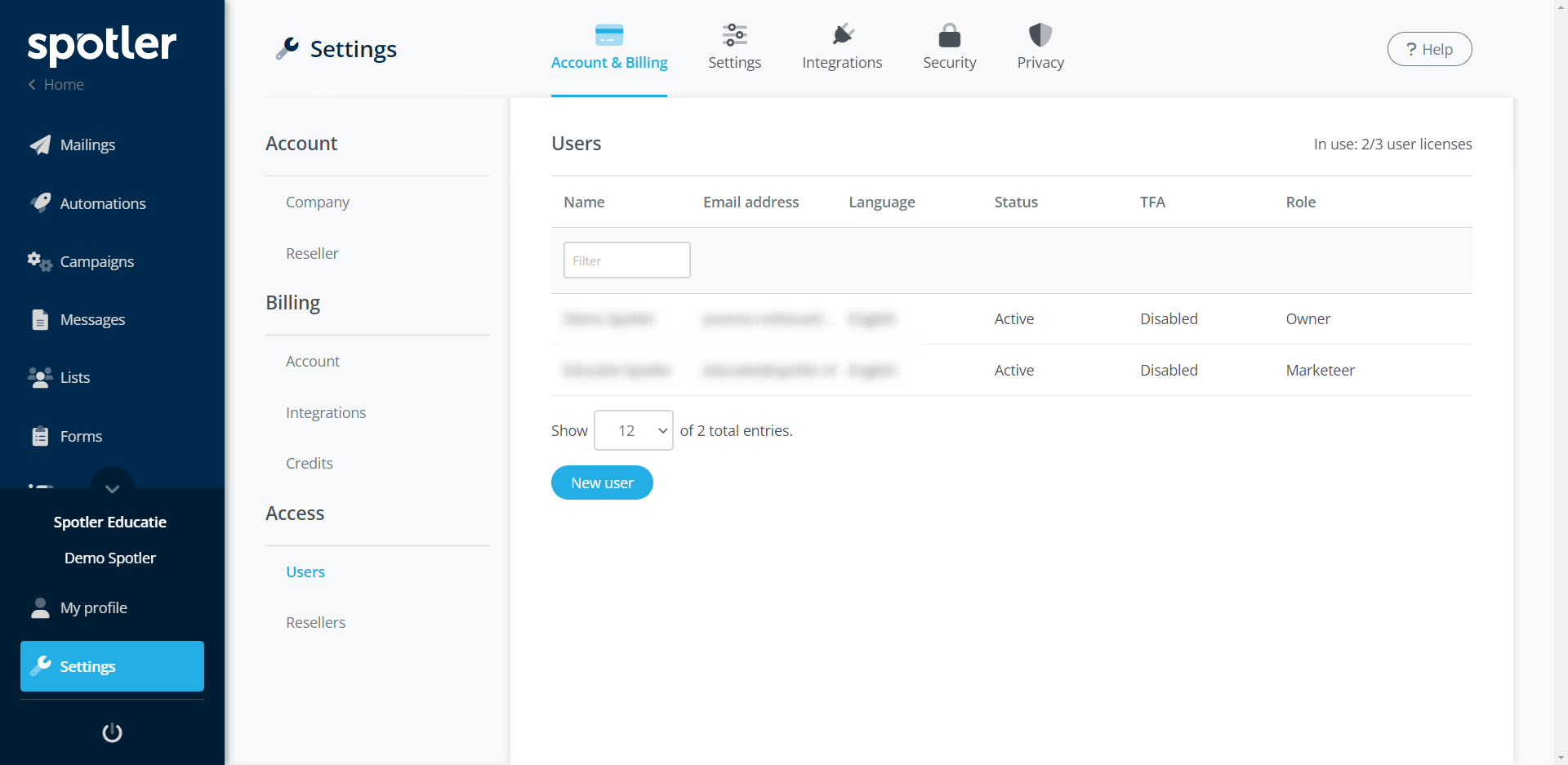
Task: Click the power logout icon
Action: click(x=112, y=732)
